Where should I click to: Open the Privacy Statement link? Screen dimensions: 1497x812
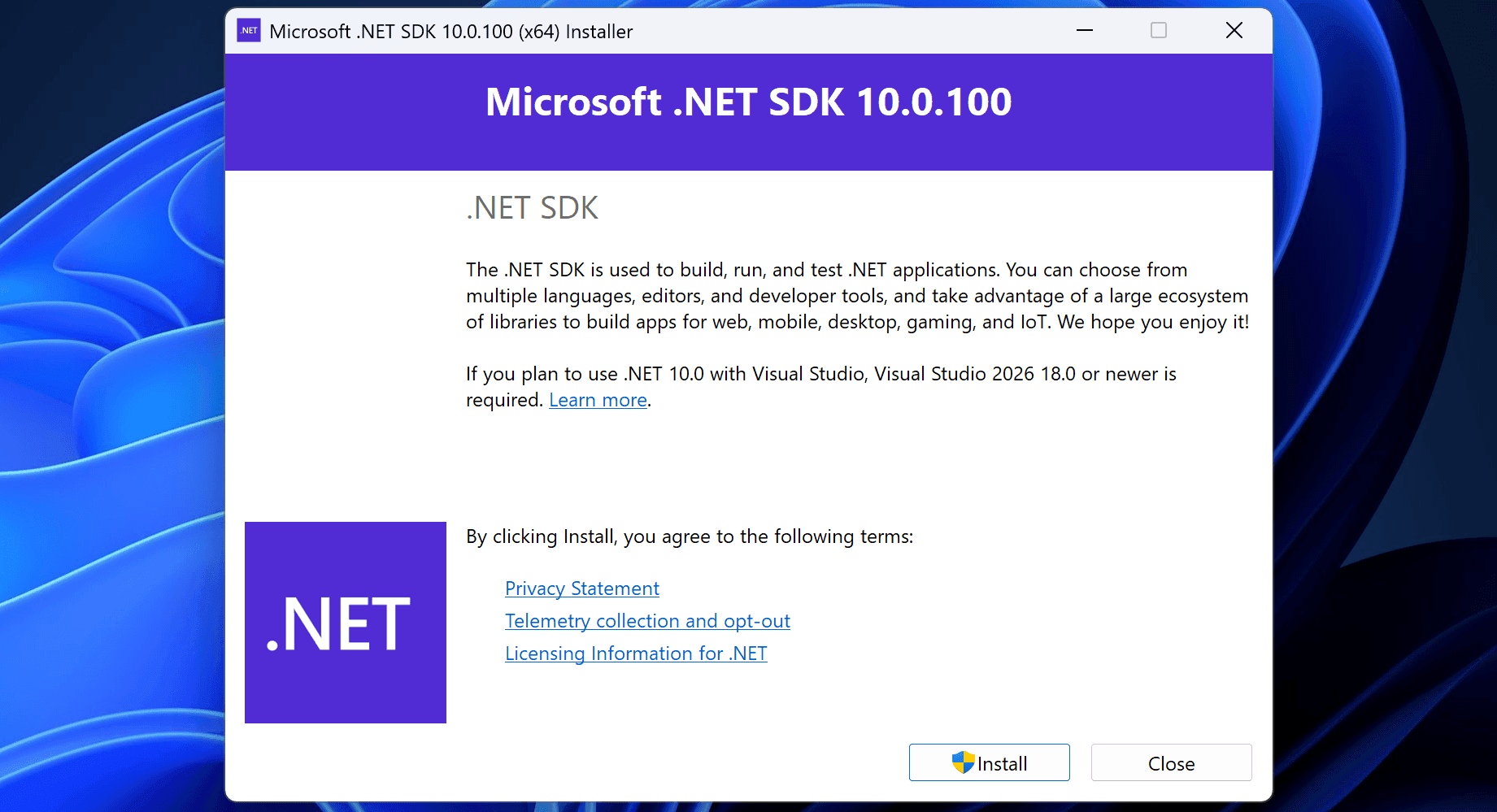[581, 588]
